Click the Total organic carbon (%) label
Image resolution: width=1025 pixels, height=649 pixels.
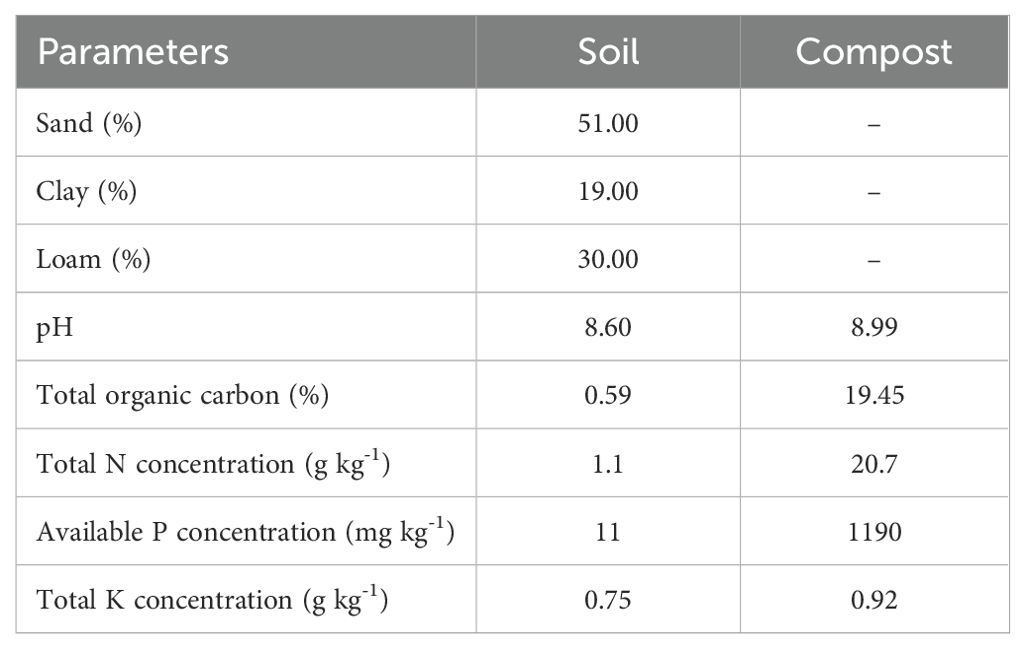(183, 395)
